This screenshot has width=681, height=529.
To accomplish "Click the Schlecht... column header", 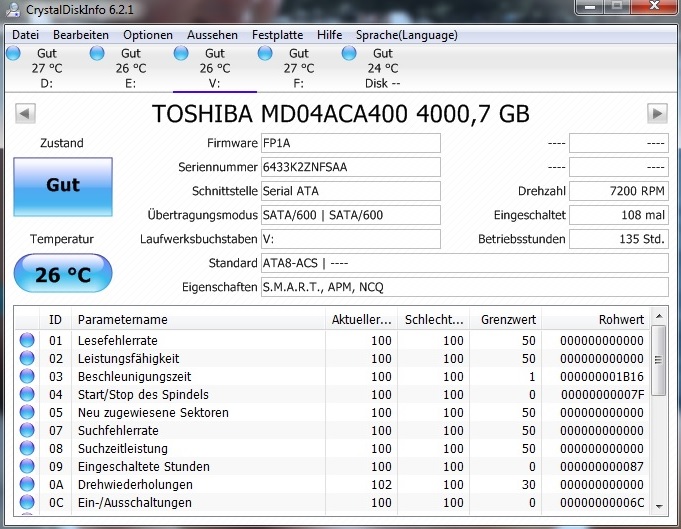I will click(433, 320).
